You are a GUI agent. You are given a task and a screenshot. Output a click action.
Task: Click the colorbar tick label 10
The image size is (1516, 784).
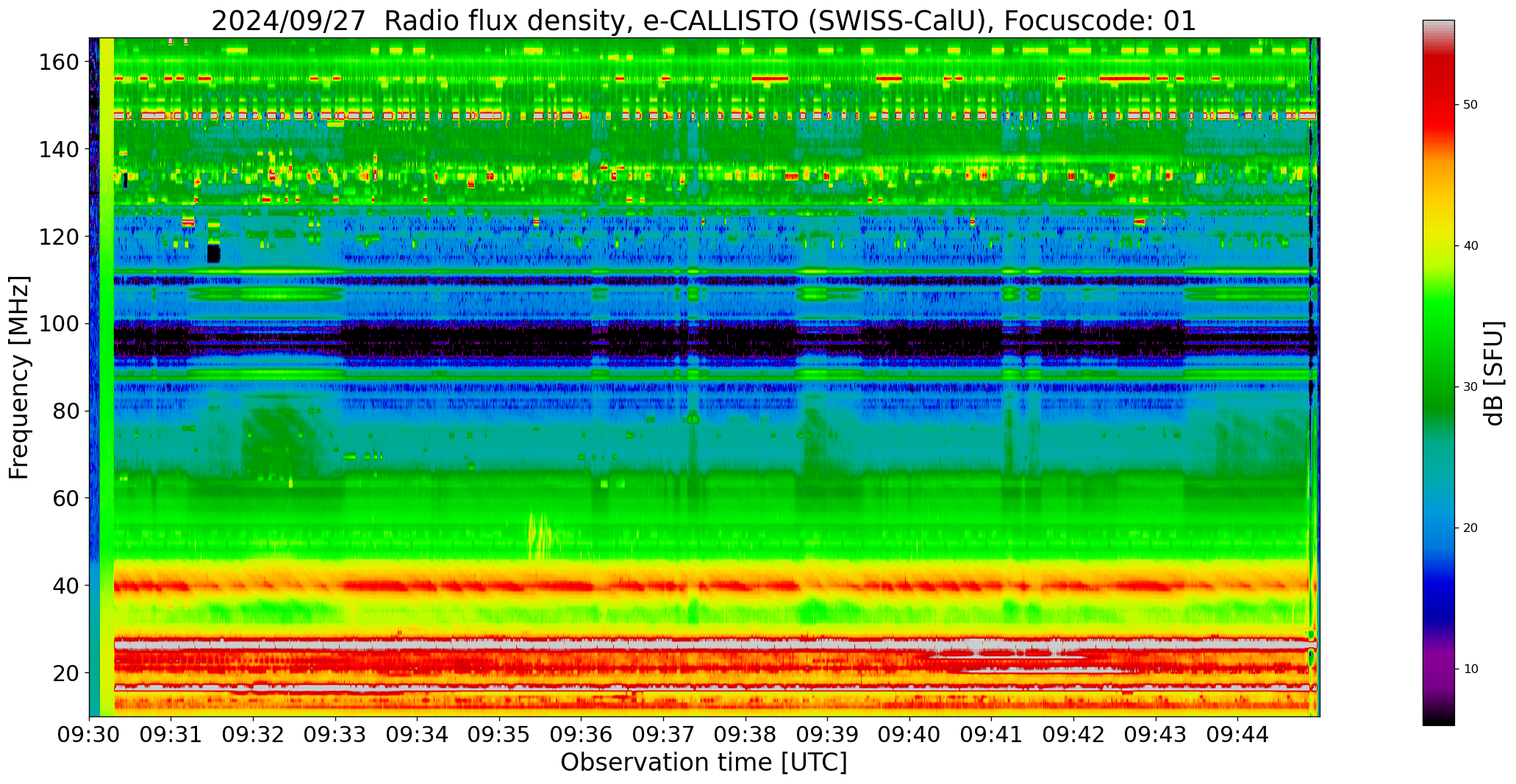1470,669
